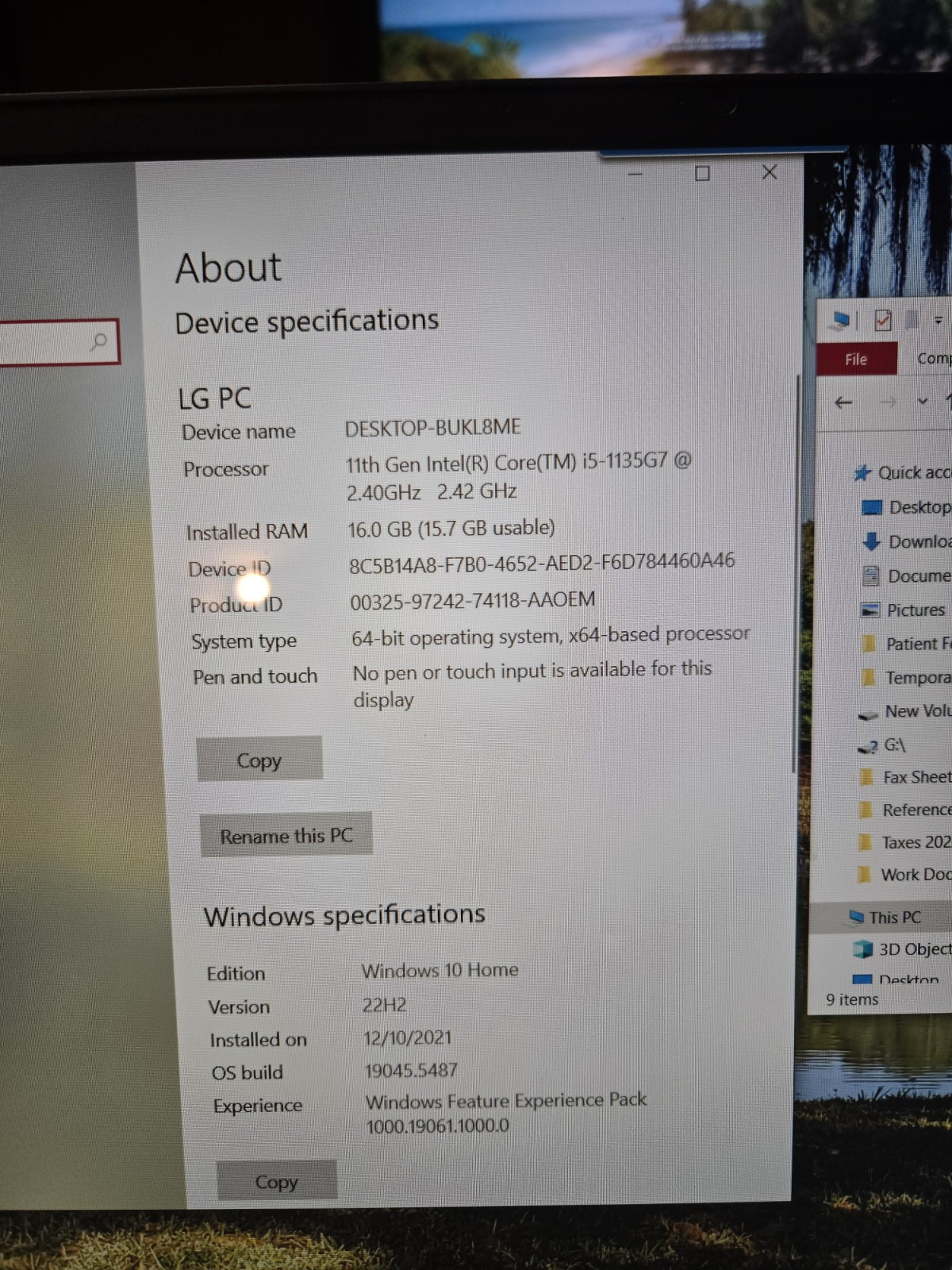Open Downloads in the navigation pane

[x=905, y=542]
